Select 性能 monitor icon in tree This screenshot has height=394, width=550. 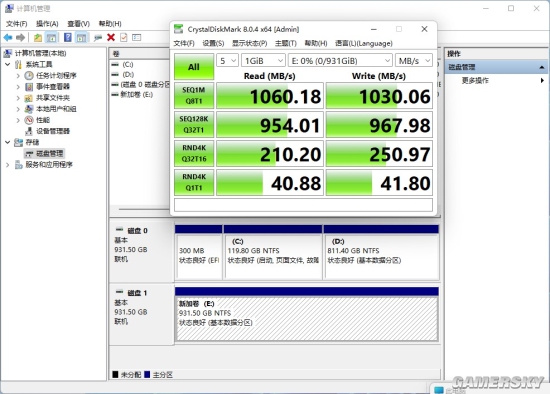tap(29, 120)
